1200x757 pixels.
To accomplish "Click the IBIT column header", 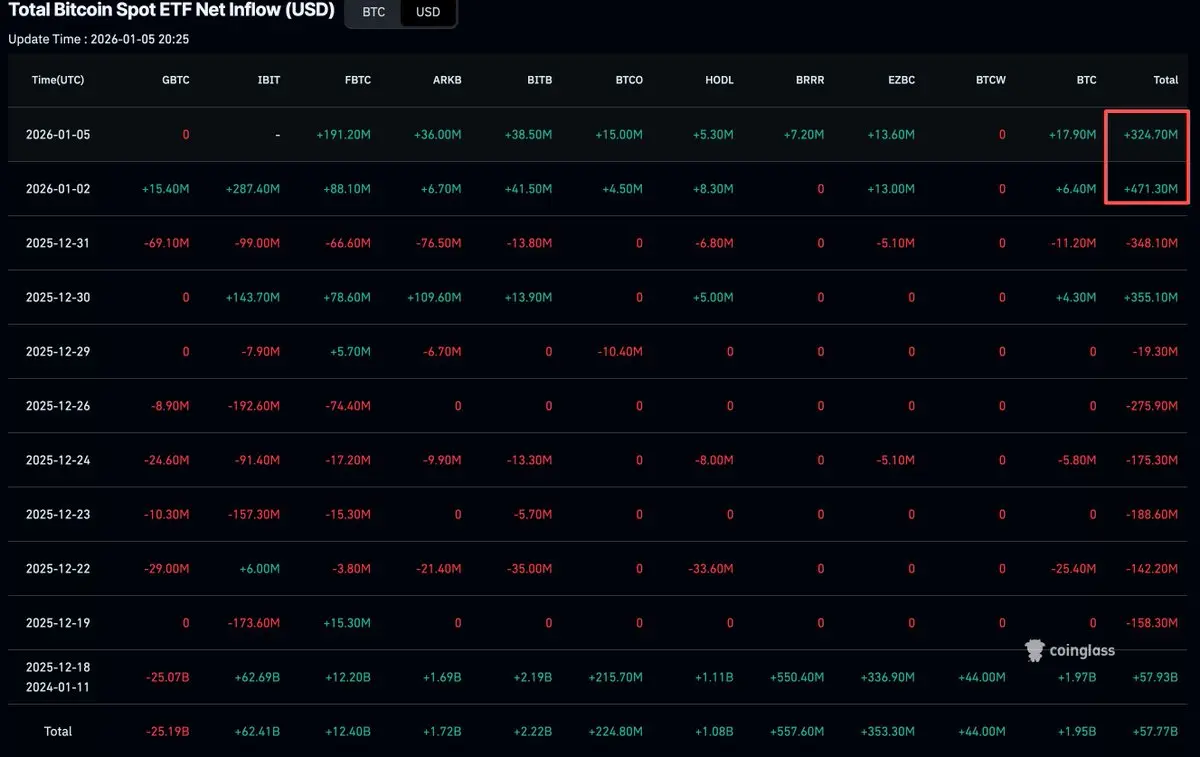I will pyautogui.click(x=268, y=80).
